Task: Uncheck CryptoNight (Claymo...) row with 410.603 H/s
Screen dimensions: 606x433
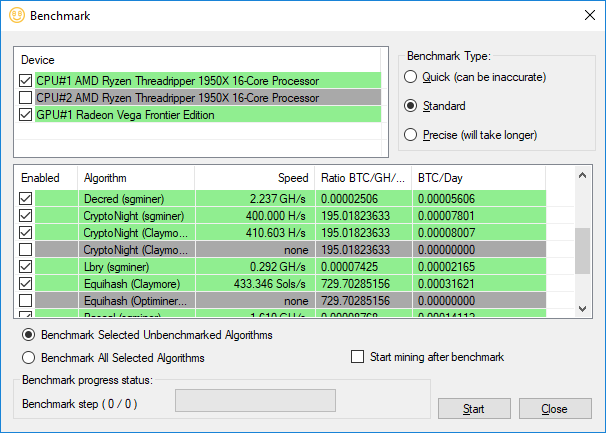Action: pos(26,232)
